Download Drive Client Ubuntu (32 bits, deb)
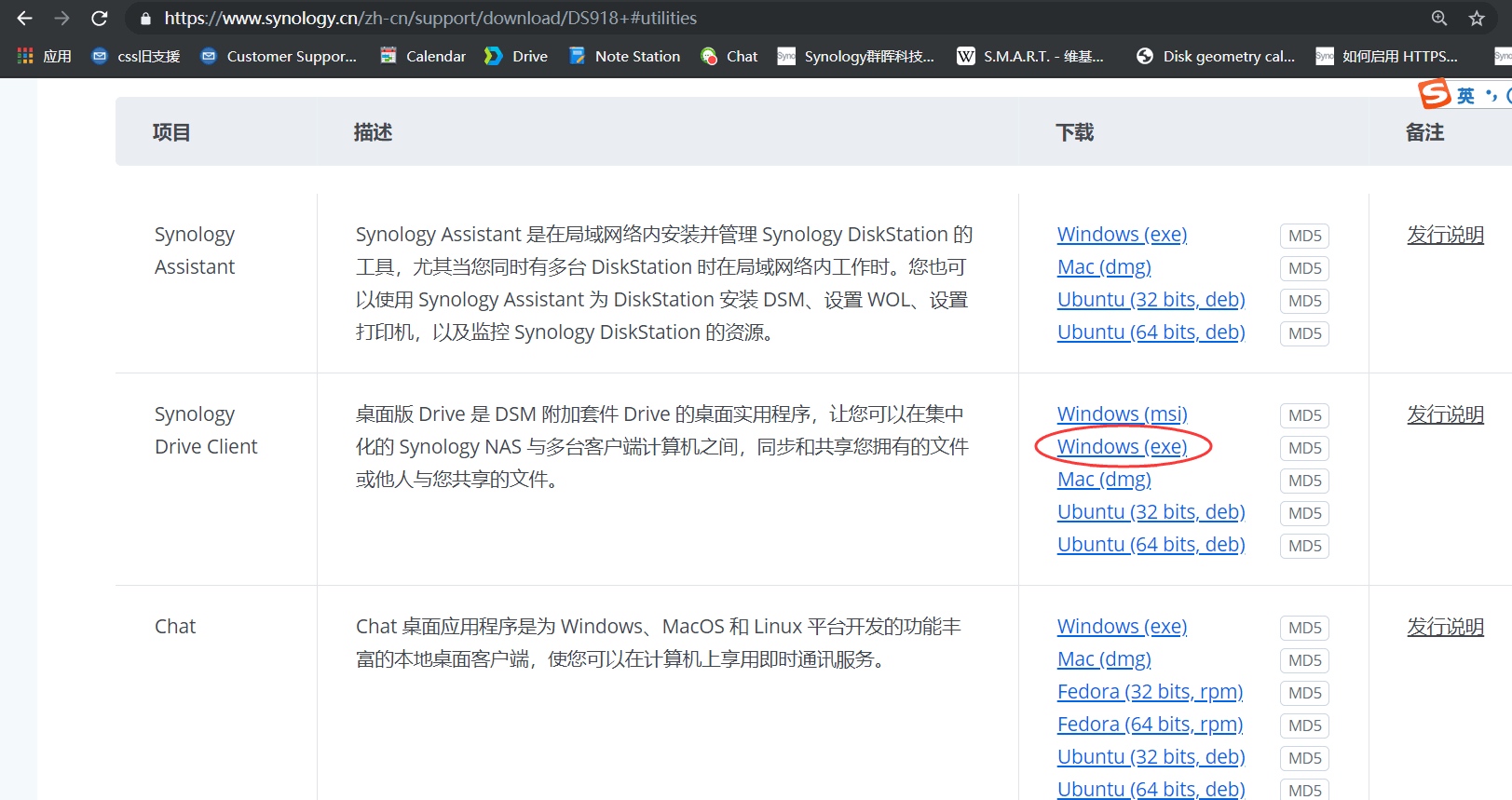The height and width of the screenshot is (800, 1512). pyautogui.click(x=1151, y=512)
